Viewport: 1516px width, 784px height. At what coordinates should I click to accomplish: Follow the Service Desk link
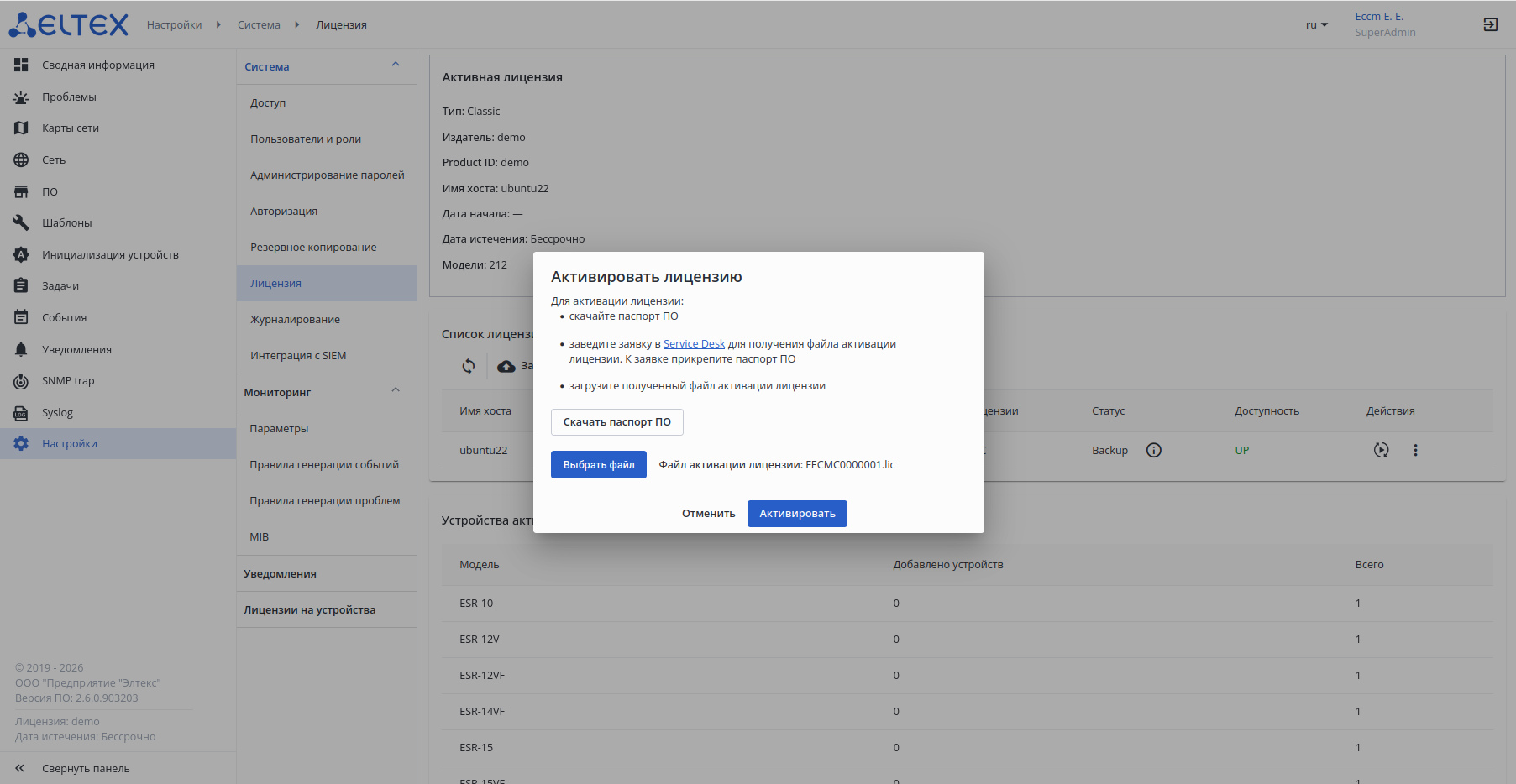point(694,343)
